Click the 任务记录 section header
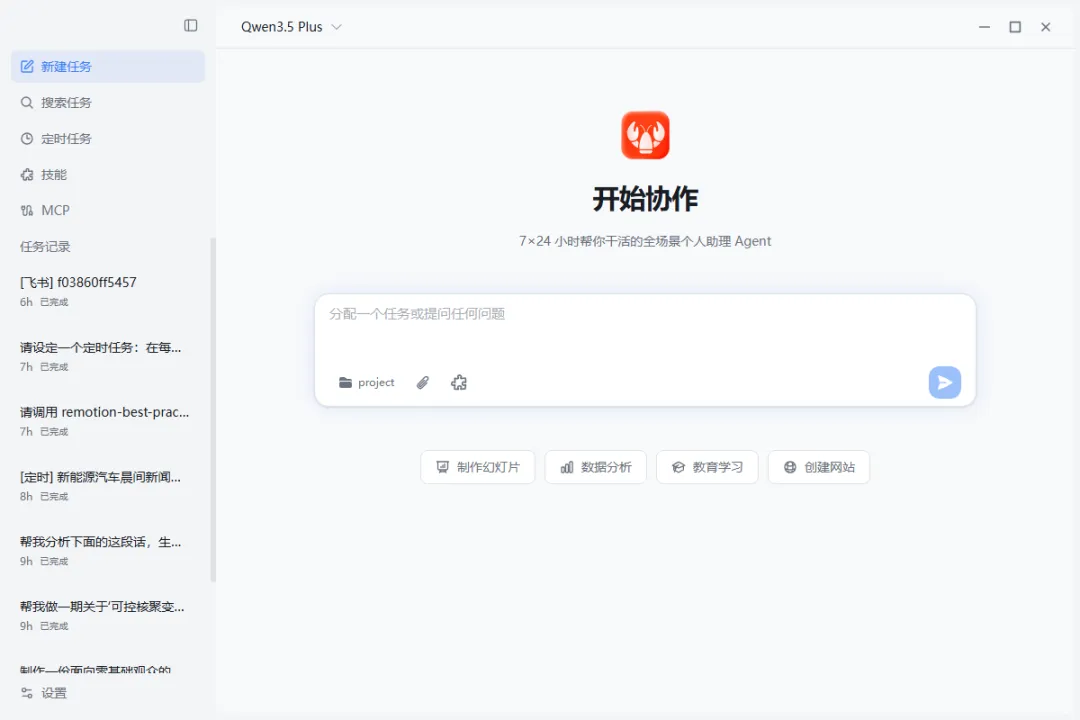 45,247
